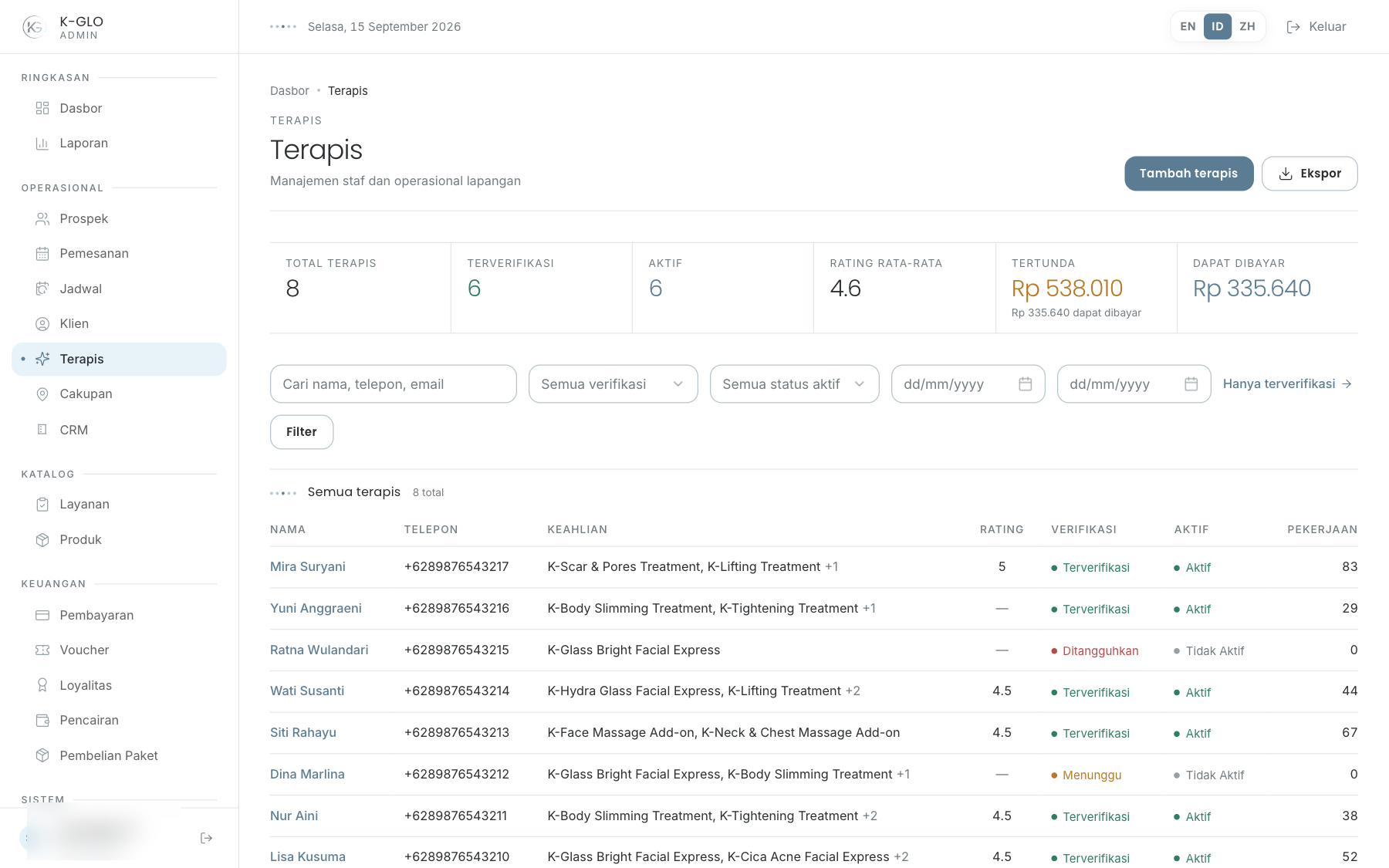Expand the Semua verifikasi dropdown
Image resolution: width=1389 pixels, height=868 pixels.
(613, 384)
